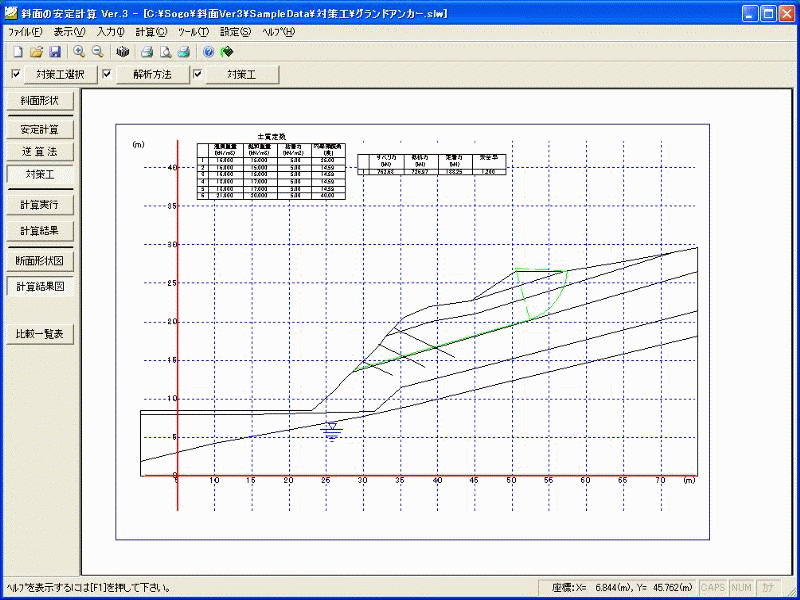Toggle the checkbox beside 対策工選択

(x=15, y=74)
